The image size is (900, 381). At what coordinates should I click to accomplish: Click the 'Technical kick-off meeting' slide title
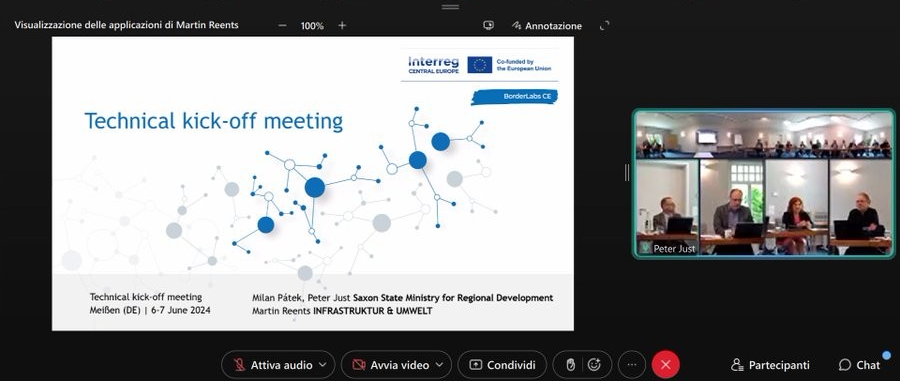tap(214, 122)
